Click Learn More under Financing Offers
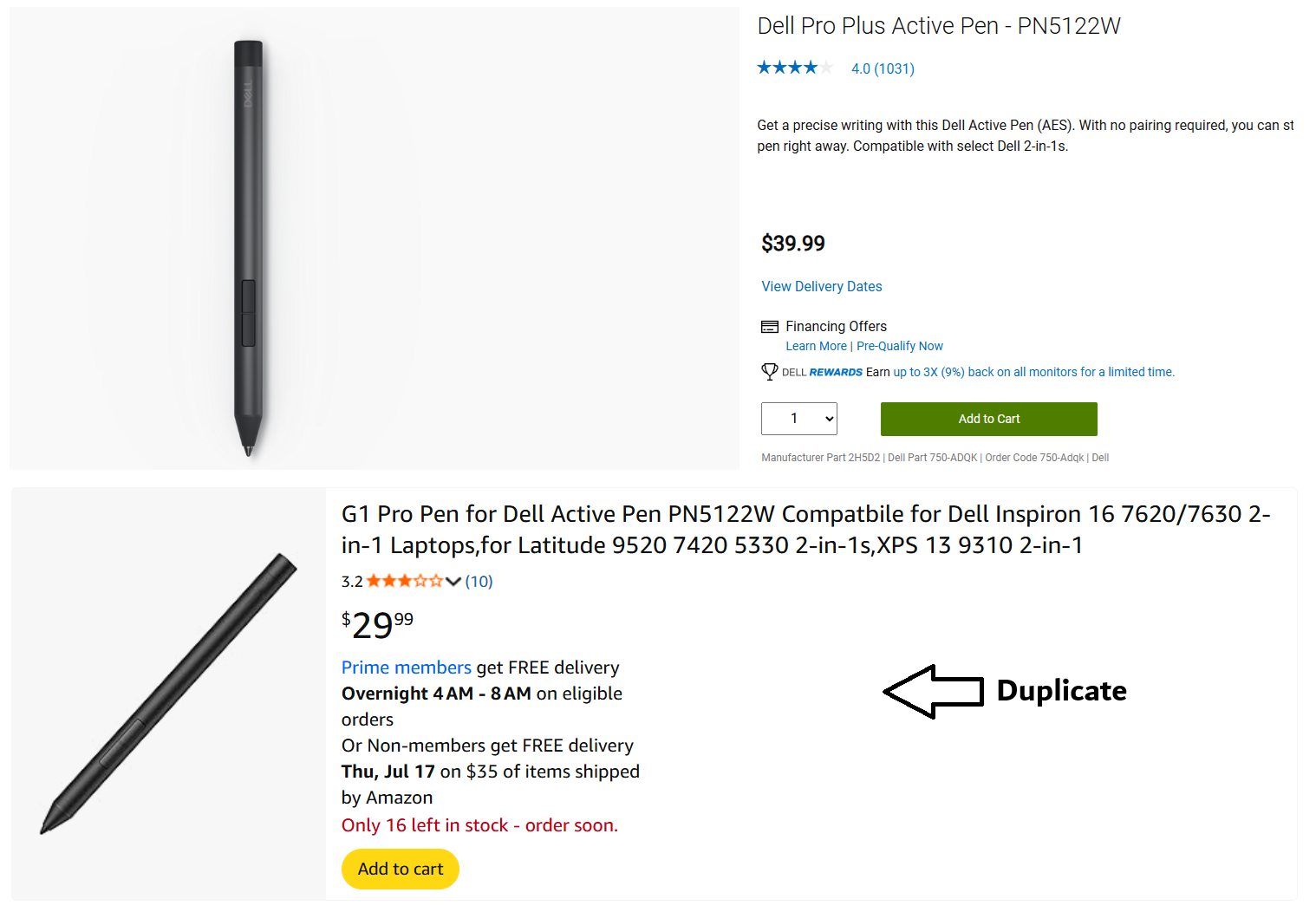Image resolution: width=1316 pixels, height=912 pixels. tap(816, 345)
